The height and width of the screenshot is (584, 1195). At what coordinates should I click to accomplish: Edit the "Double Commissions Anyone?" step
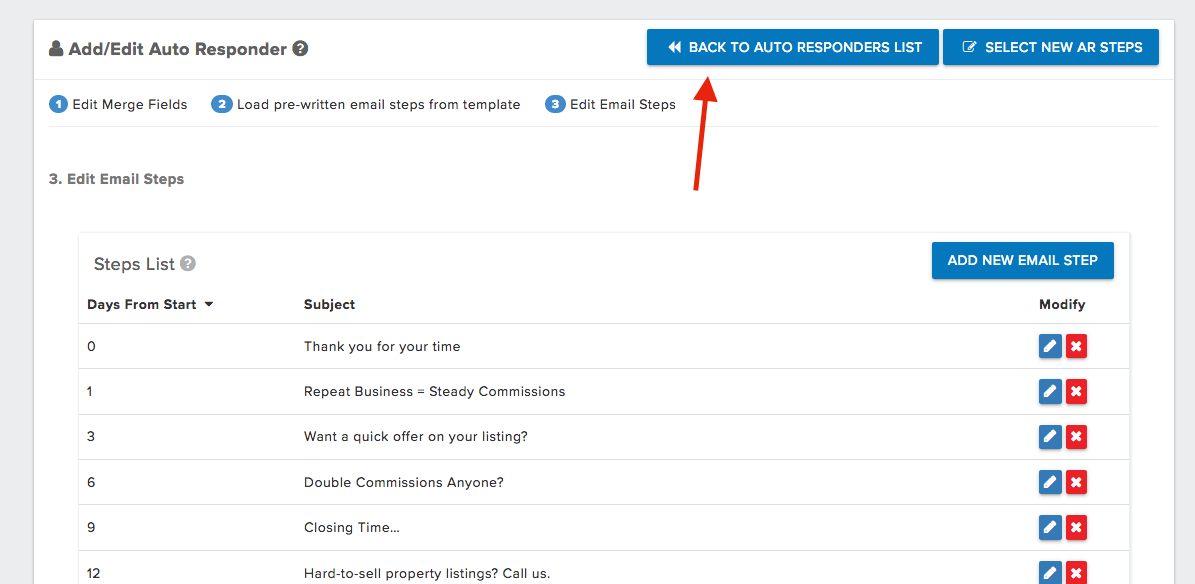click(1050, 482)
